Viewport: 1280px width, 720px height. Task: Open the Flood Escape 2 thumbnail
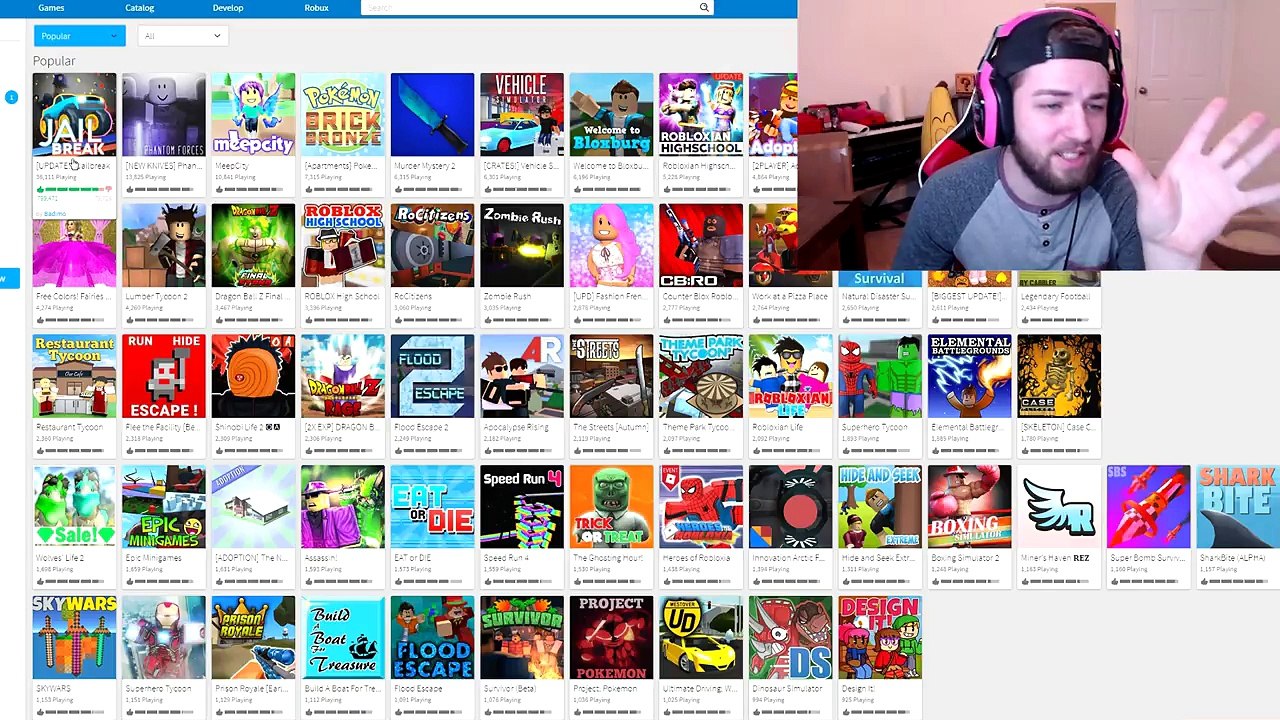[x=432, y=376]
